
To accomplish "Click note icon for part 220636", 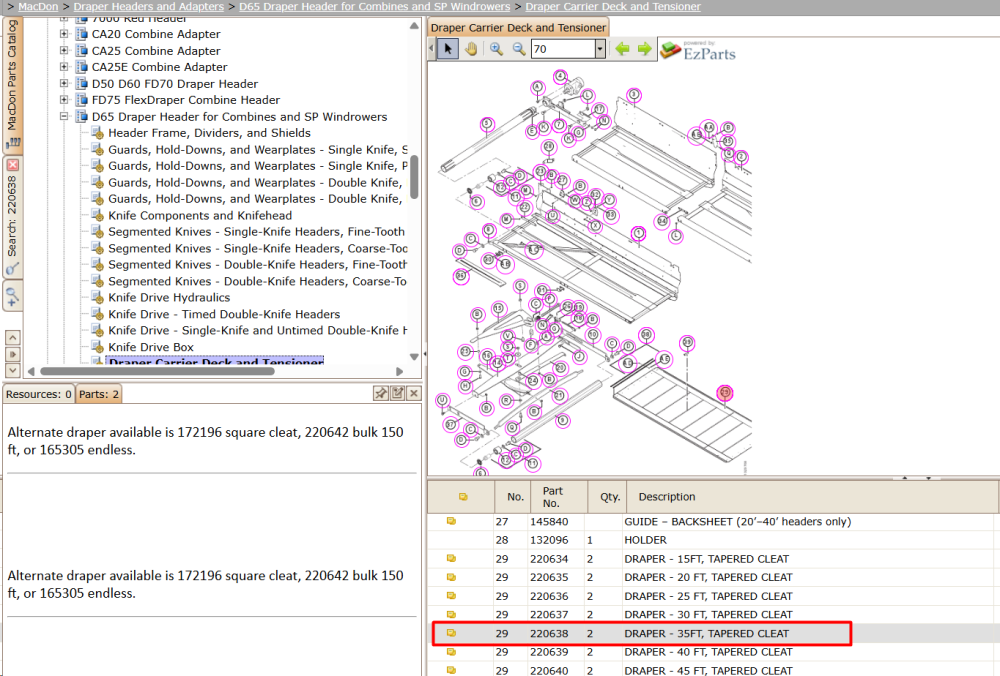I will click(x=451, y=596).
